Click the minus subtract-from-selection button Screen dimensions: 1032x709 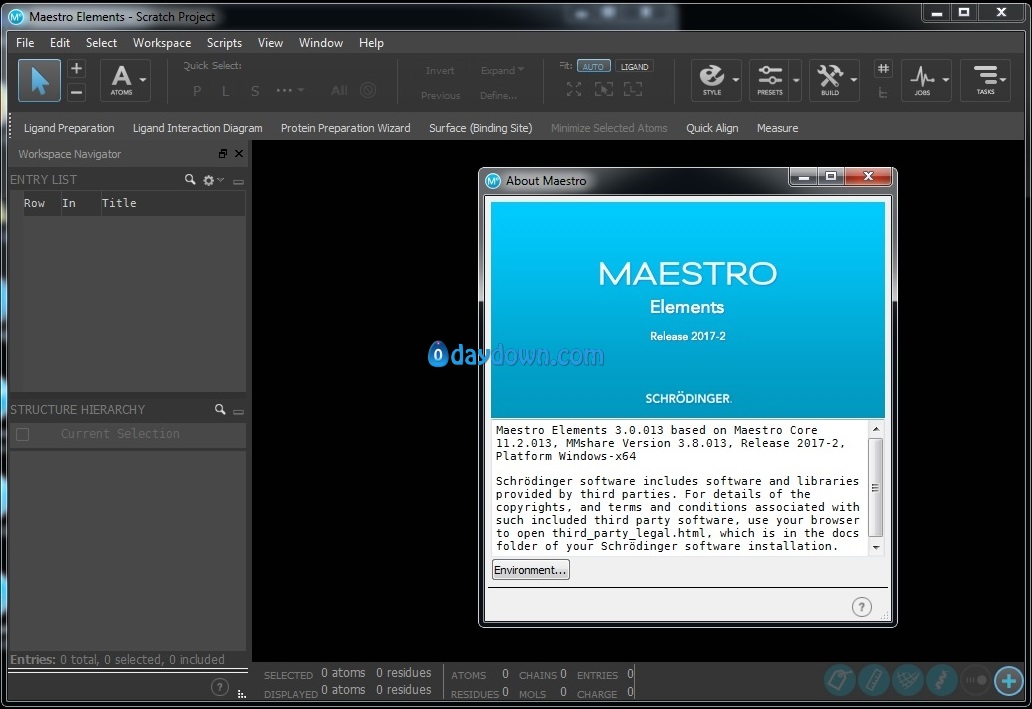coord(76,92)
